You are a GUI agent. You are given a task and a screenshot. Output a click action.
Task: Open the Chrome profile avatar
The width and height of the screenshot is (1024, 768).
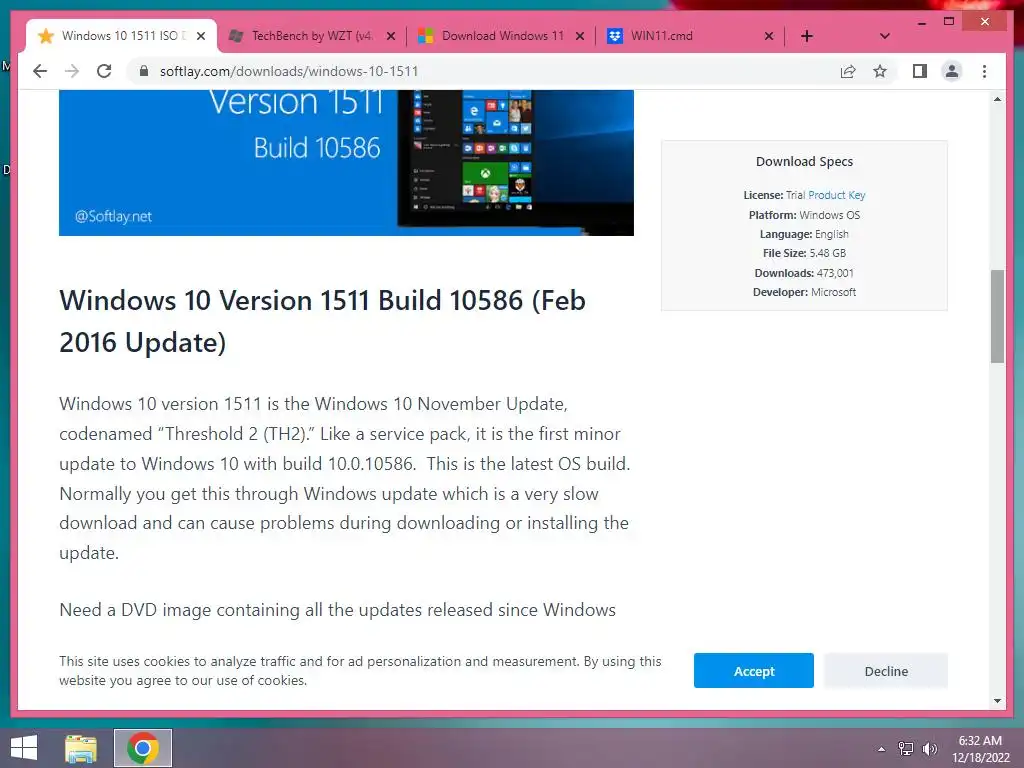point(952,71)
